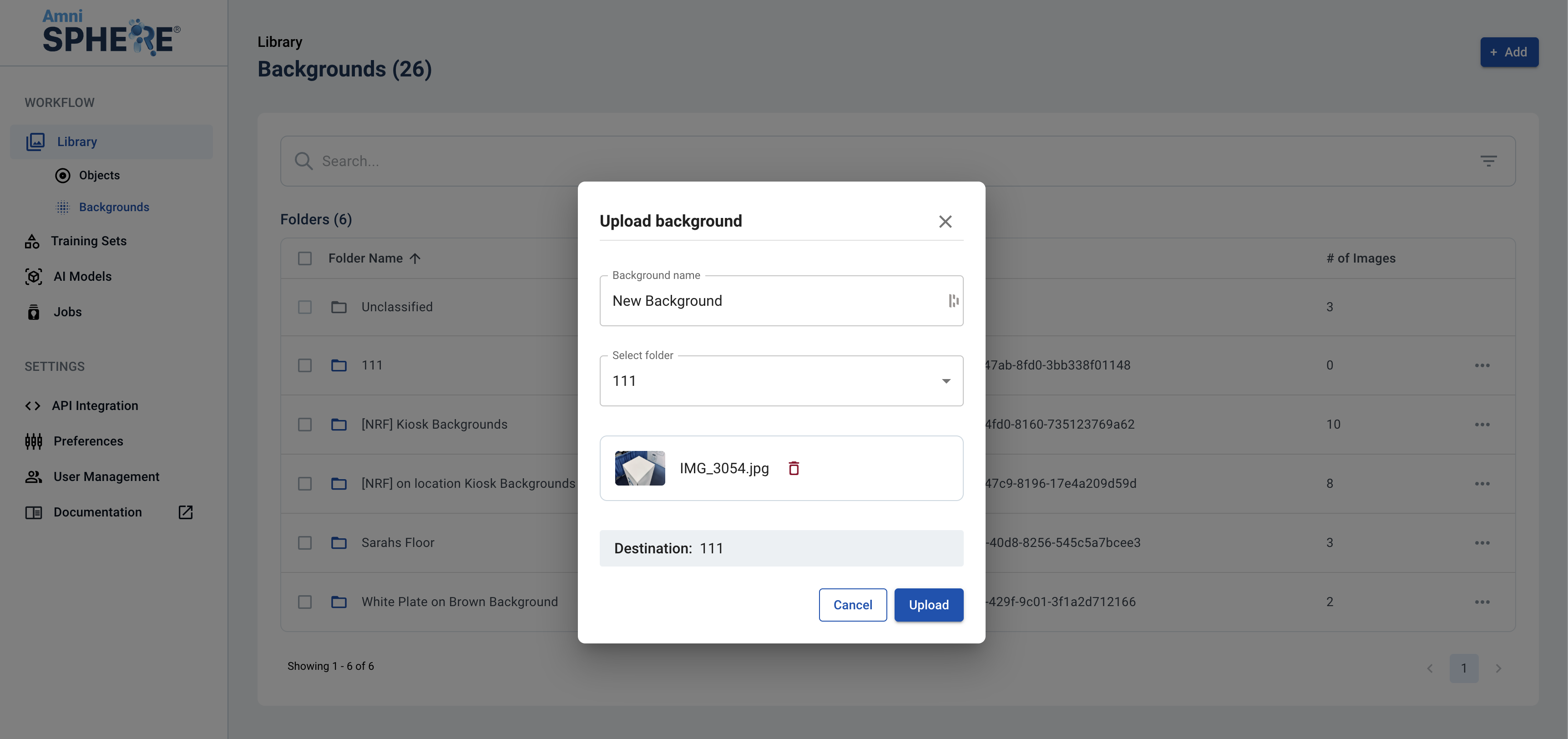Image resolution: width=1568 pixels, height=739 pixels.
Task: Select the White Plate on Brown Background checkbox
Action: point(305,602)
